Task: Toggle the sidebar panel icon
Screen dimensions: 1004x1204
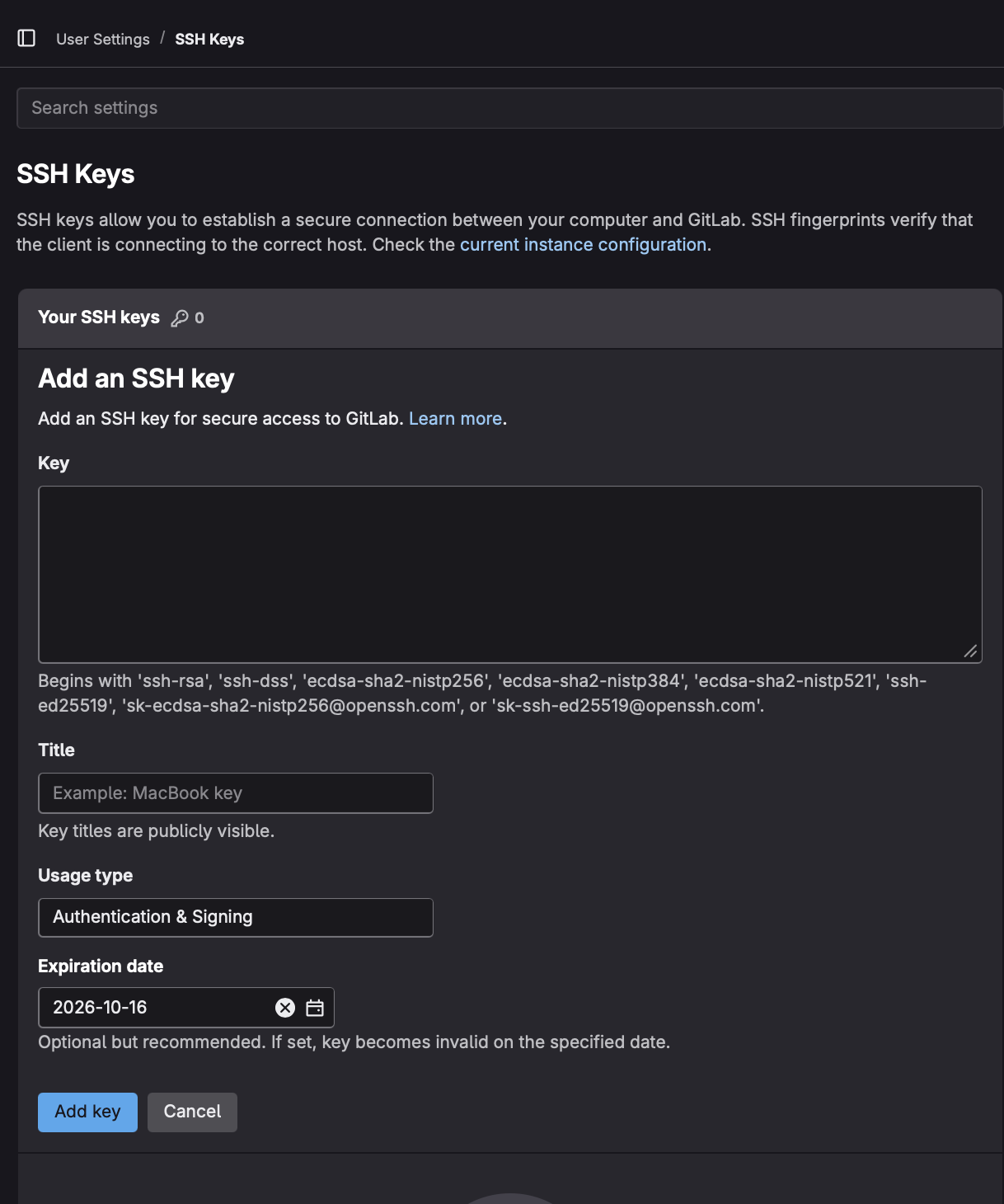Action: 26,38
